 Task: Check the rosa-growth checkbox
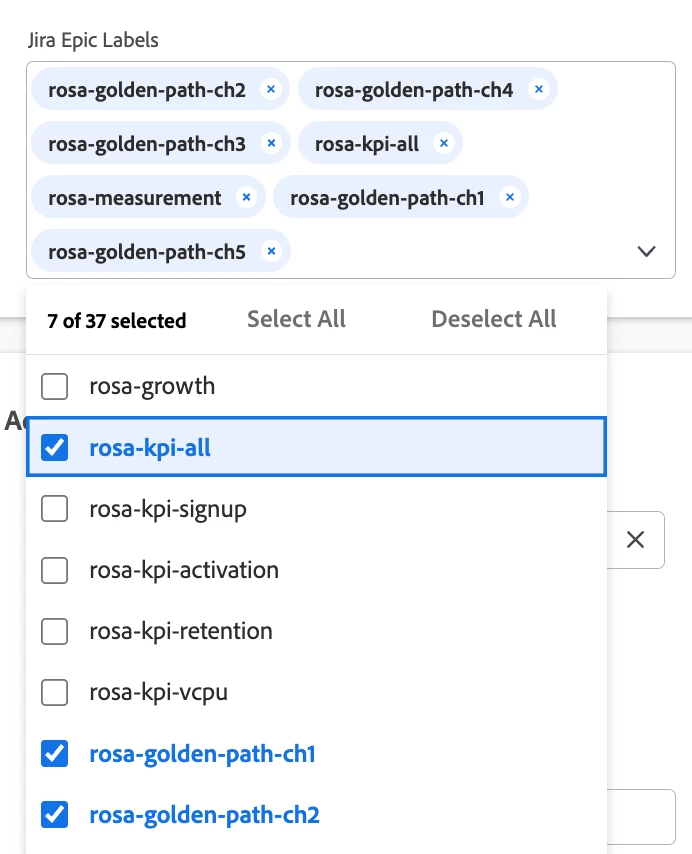55,386
